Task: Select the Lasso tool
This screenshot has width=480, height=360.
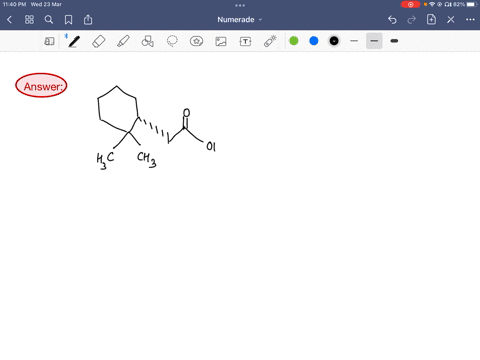Action: click(x=172, y=41)
